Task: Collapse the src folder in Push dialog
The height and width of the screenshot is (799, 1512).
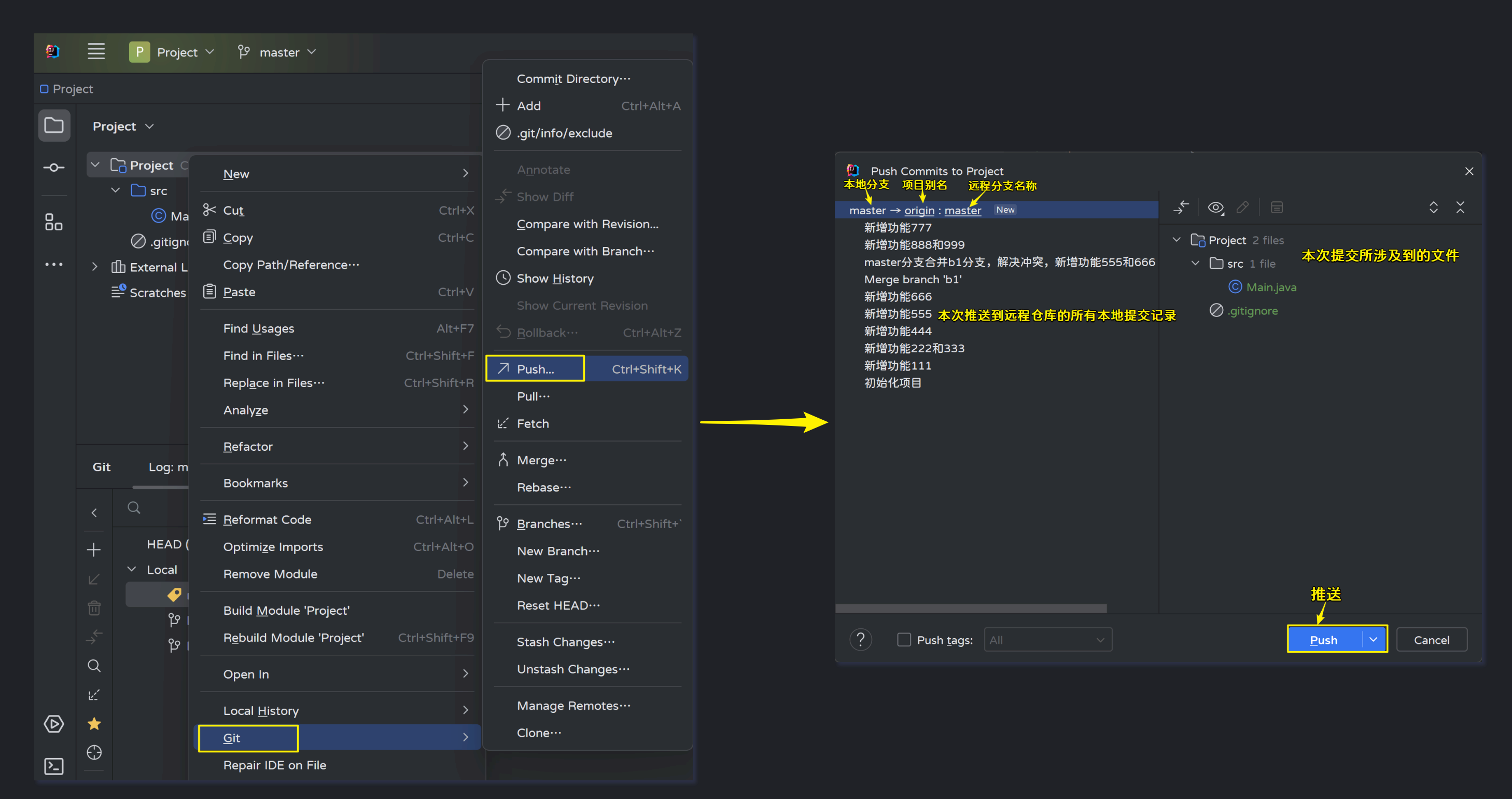Action: (x=1195, y=263)
